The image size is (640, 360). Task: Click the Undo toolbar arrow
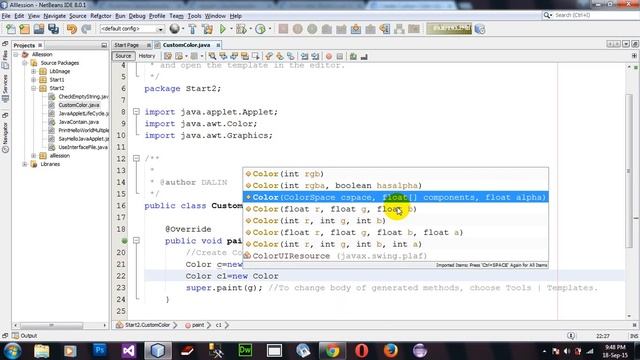pos(72,29)
